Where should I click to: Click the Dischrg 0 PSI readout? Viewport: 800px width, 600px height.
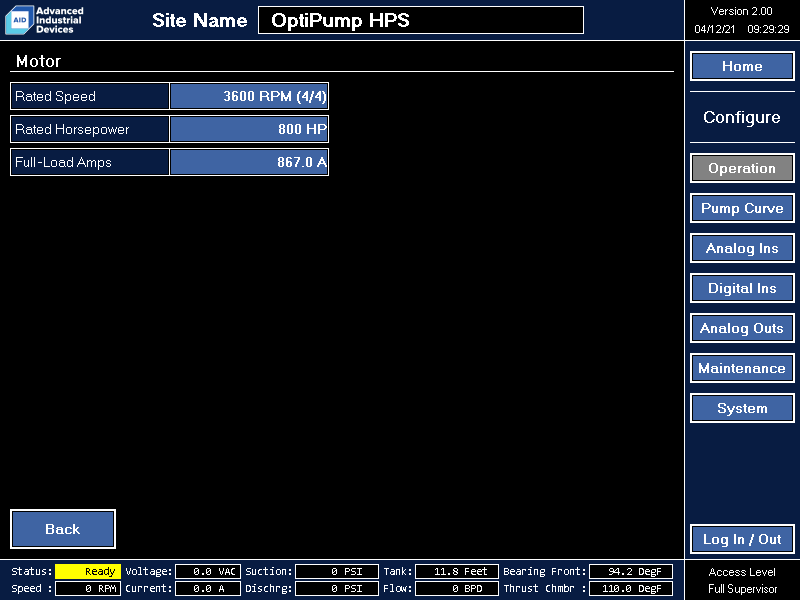(x=337, y=588)
